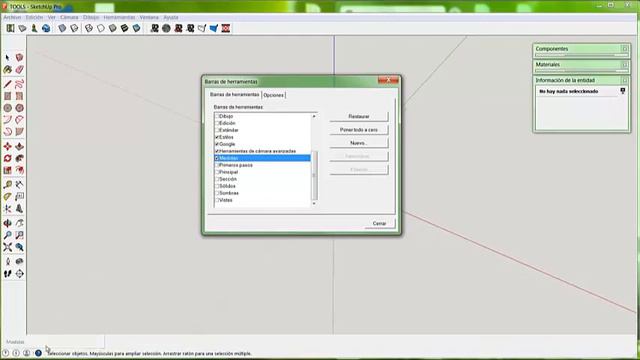Select the Line pencil tool
Viewport: 640px width, 360px height.
tap(7, 84)
